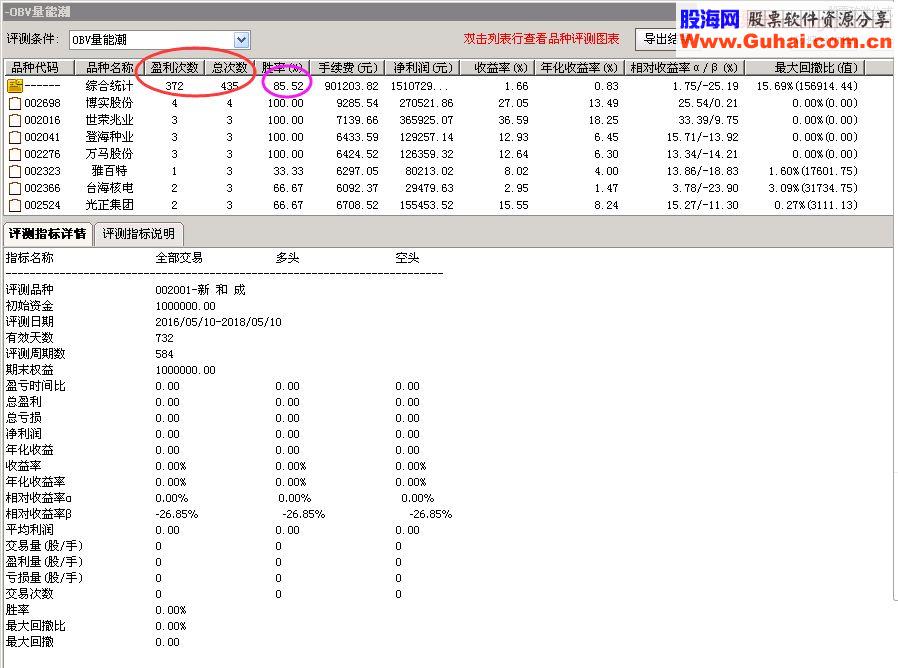Select the 万马股份 row name
Screen dimensions: 898x668
pos(109,154)
